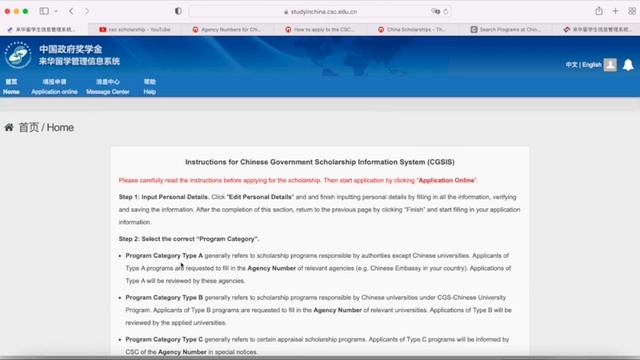This screenshot has height=360, width=640.
Task: Go back with the back arrow
Action: 71,11
